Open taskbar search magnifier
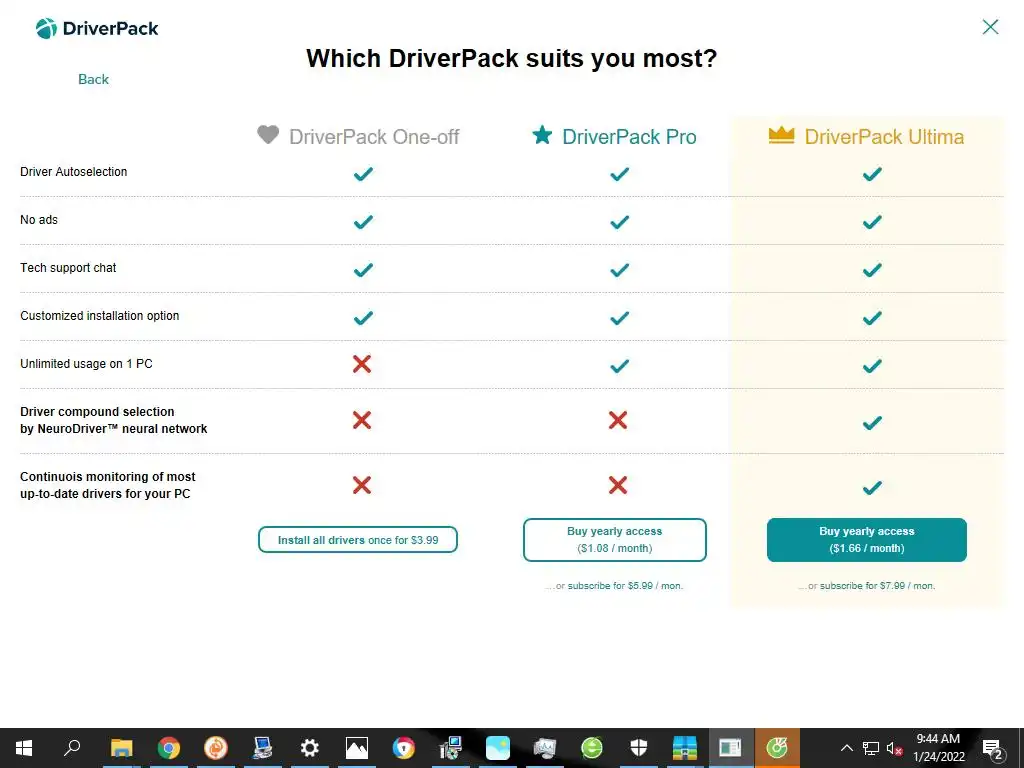This screenshot has width=1024, height=768. tap(72, 748)
